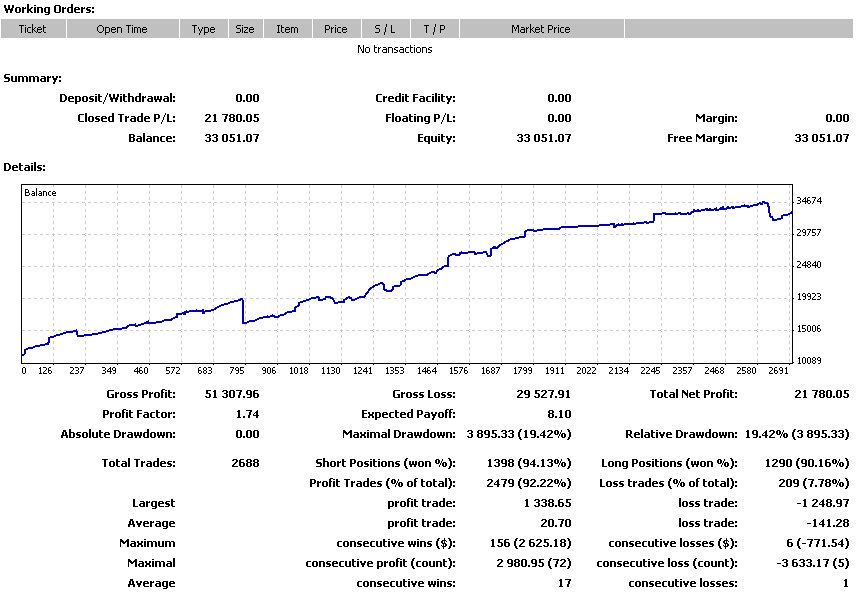Click the T / P column header

pos(434,29)
